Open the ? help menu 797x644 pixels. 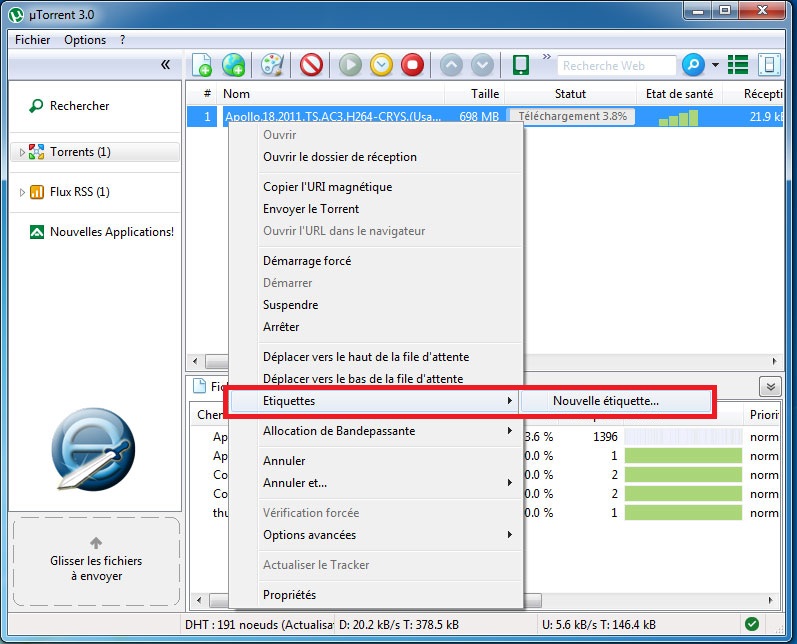click(x=122, y=40)
